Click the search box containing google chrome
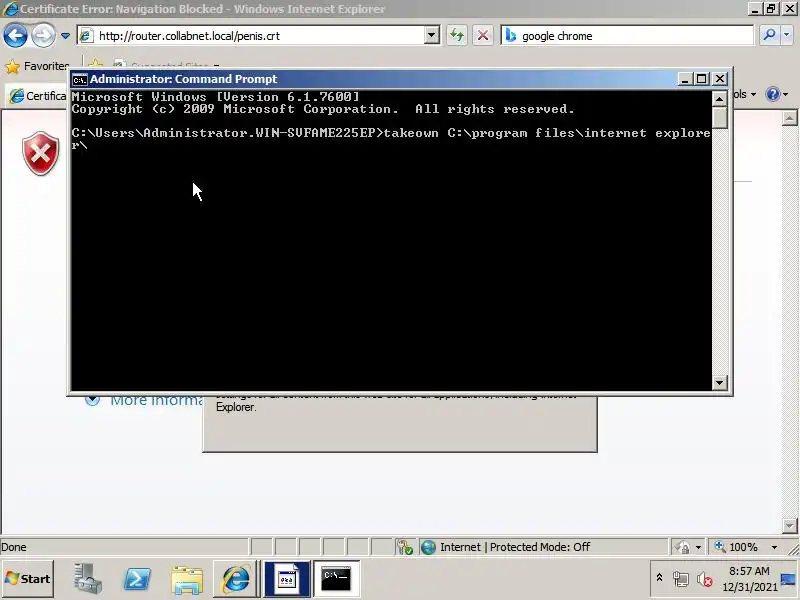The image size is (800, 600). point(627,36)
